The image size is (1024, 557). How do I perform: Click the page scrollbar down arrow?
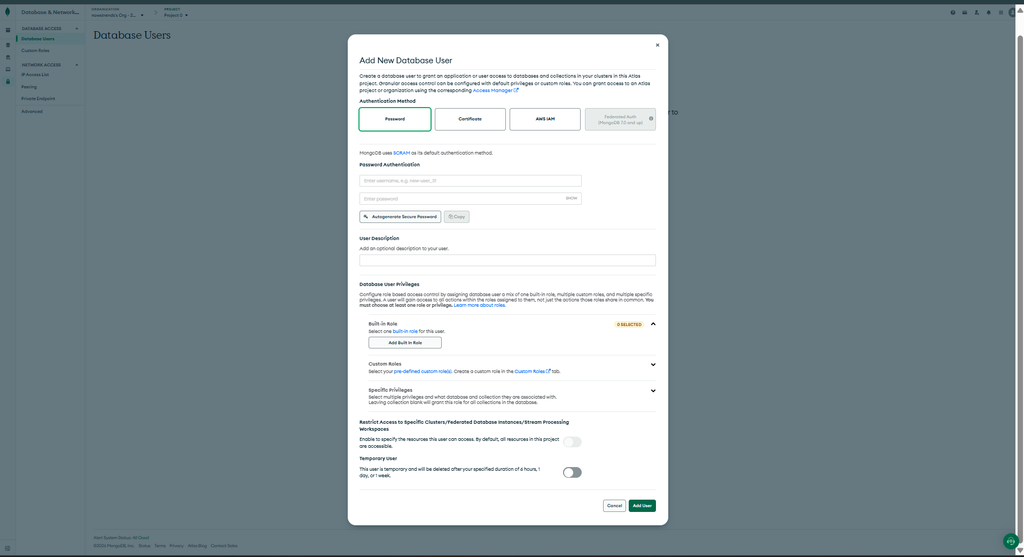(1019, 550)
